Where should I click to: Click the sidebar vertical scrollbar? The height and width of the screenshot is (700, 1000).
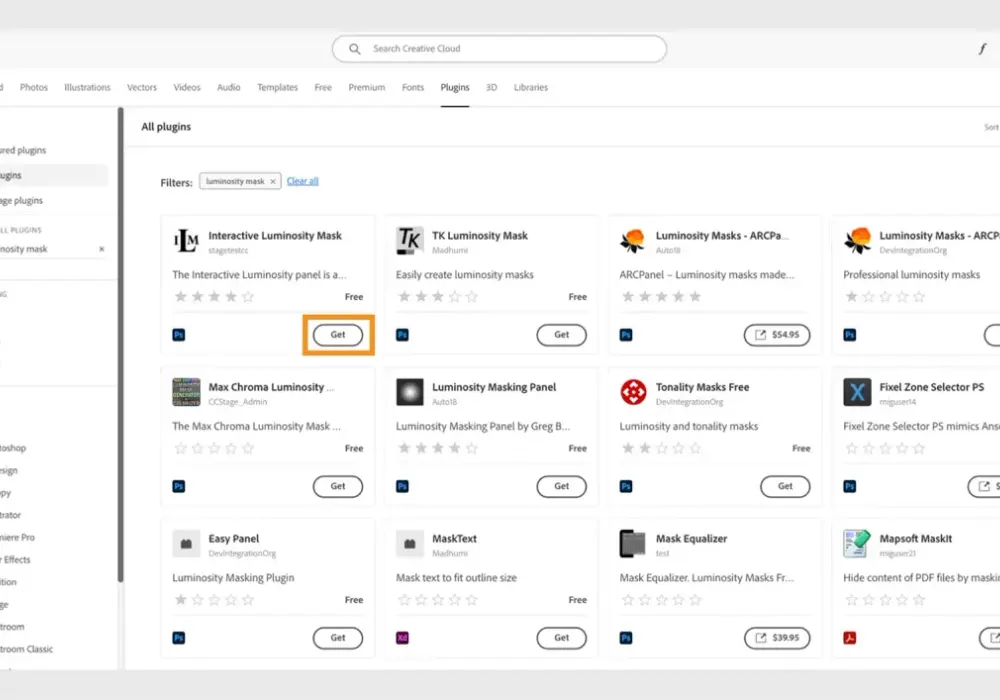121,344
